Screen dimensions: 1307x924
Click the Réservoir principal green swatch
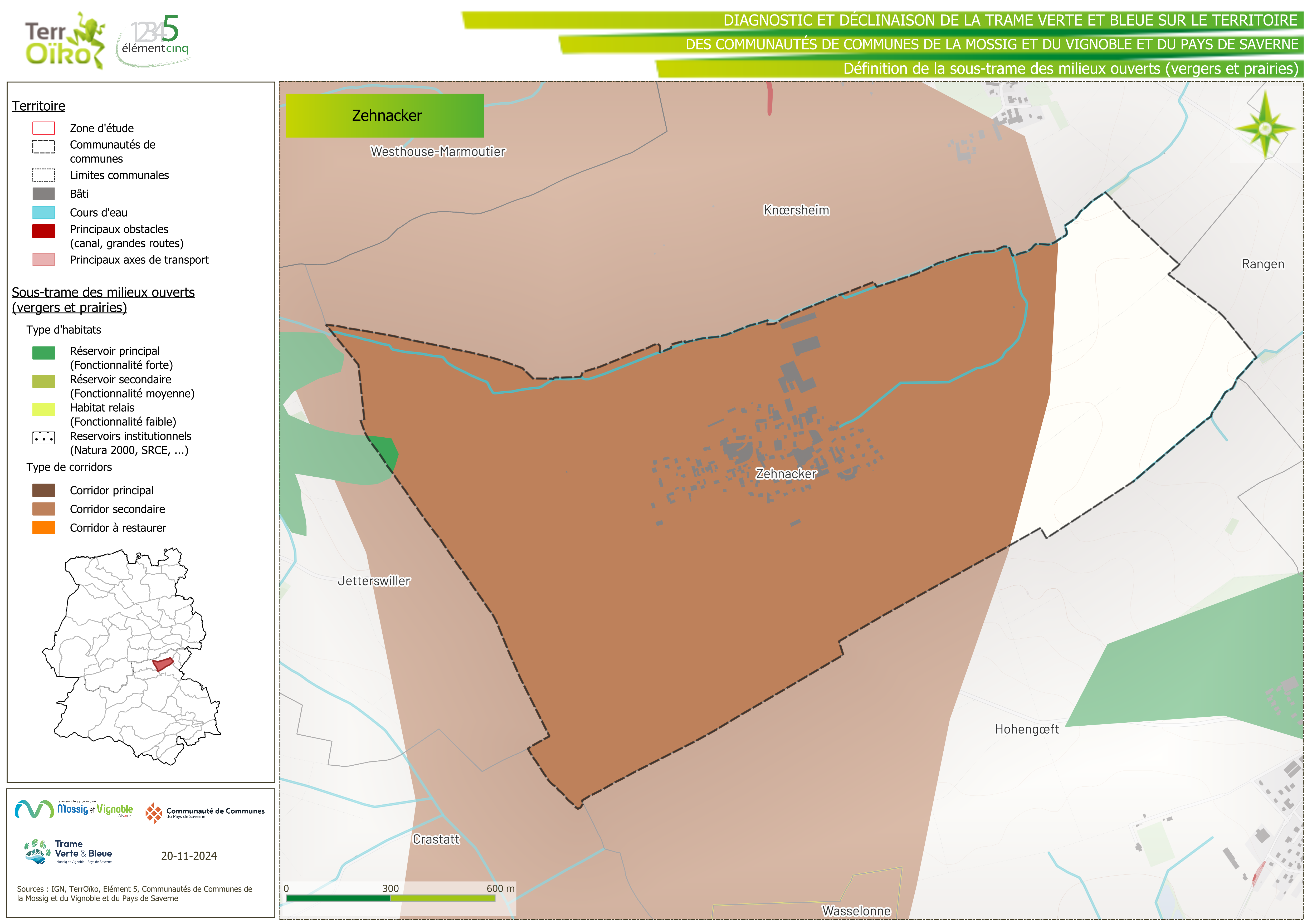point(43,353)
